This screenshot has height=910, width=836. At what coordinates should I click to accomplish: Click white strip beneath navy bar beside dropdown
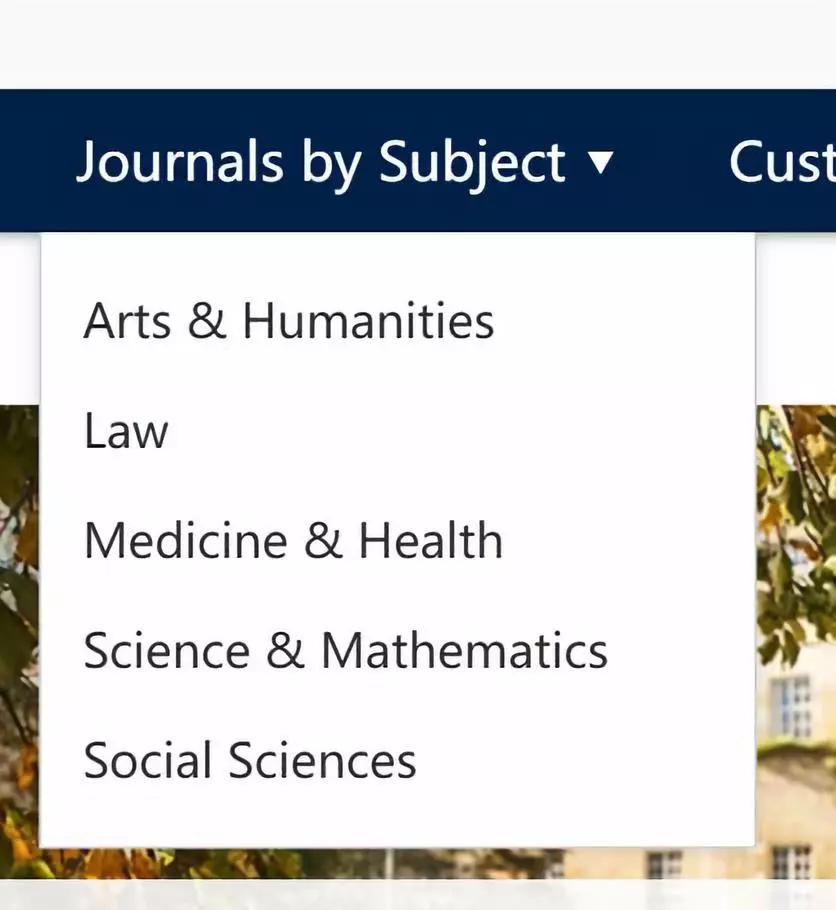[x=796, y=318]
